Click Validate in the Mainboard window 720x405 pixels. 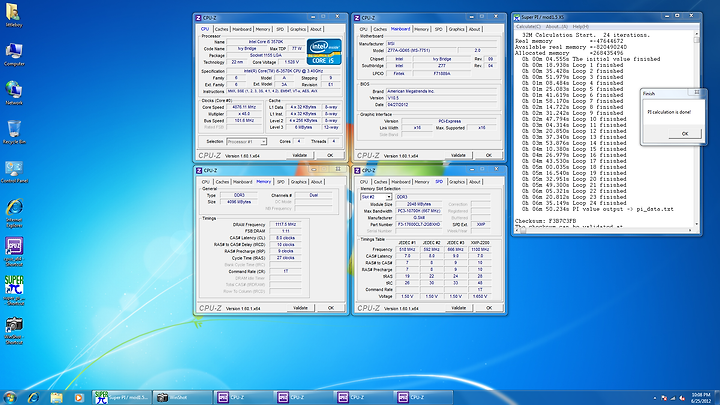(x=458, y=155)
